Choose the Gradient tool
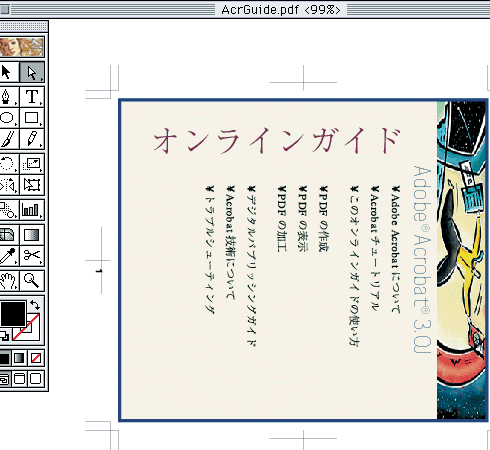Screen dimensions: 490x450 tap(32, 235)
